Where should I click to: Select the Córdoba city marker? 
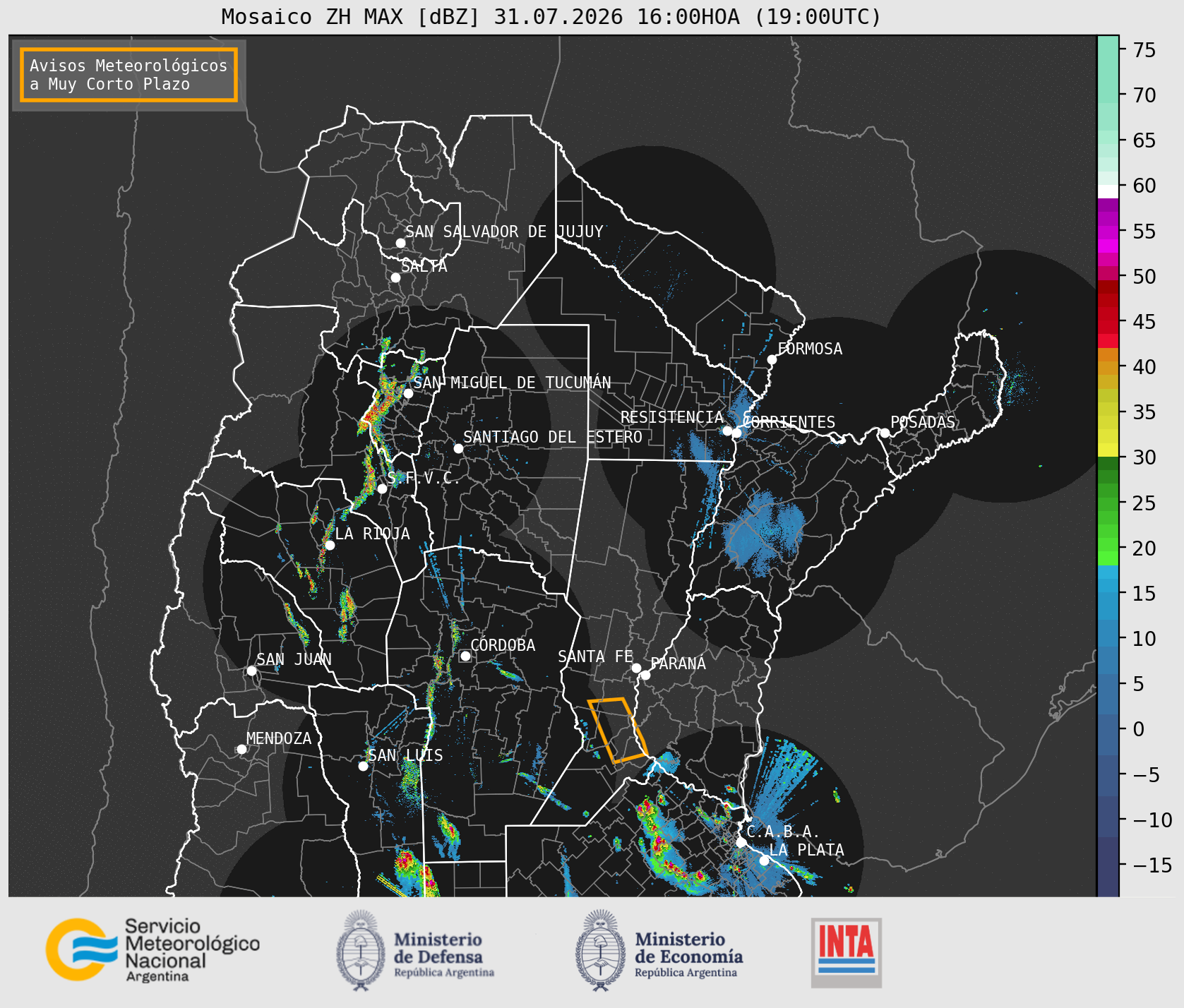click(465, 656)
